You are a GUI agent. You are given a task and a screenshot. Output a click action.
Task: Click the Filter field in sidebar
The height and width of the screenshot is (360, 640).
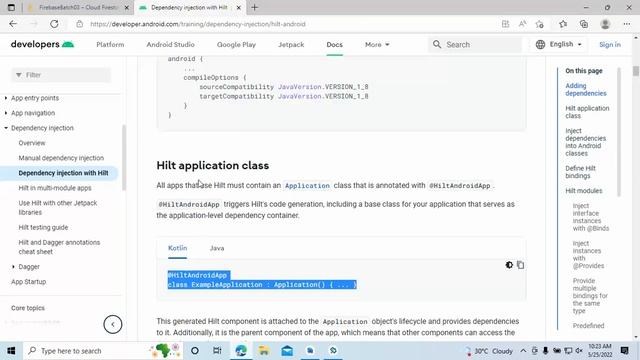pos(61,75)
